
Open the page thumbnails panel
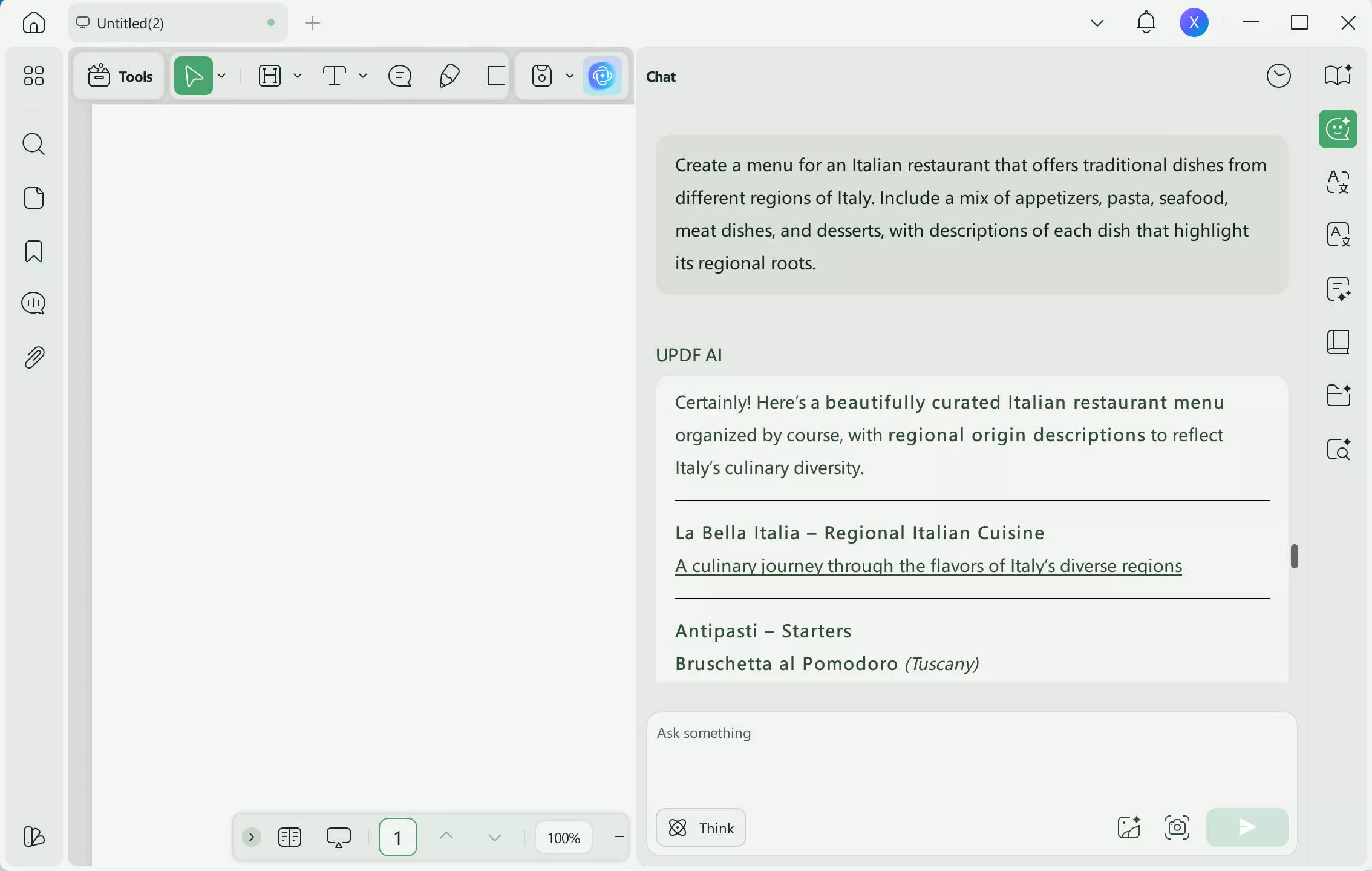33,198
